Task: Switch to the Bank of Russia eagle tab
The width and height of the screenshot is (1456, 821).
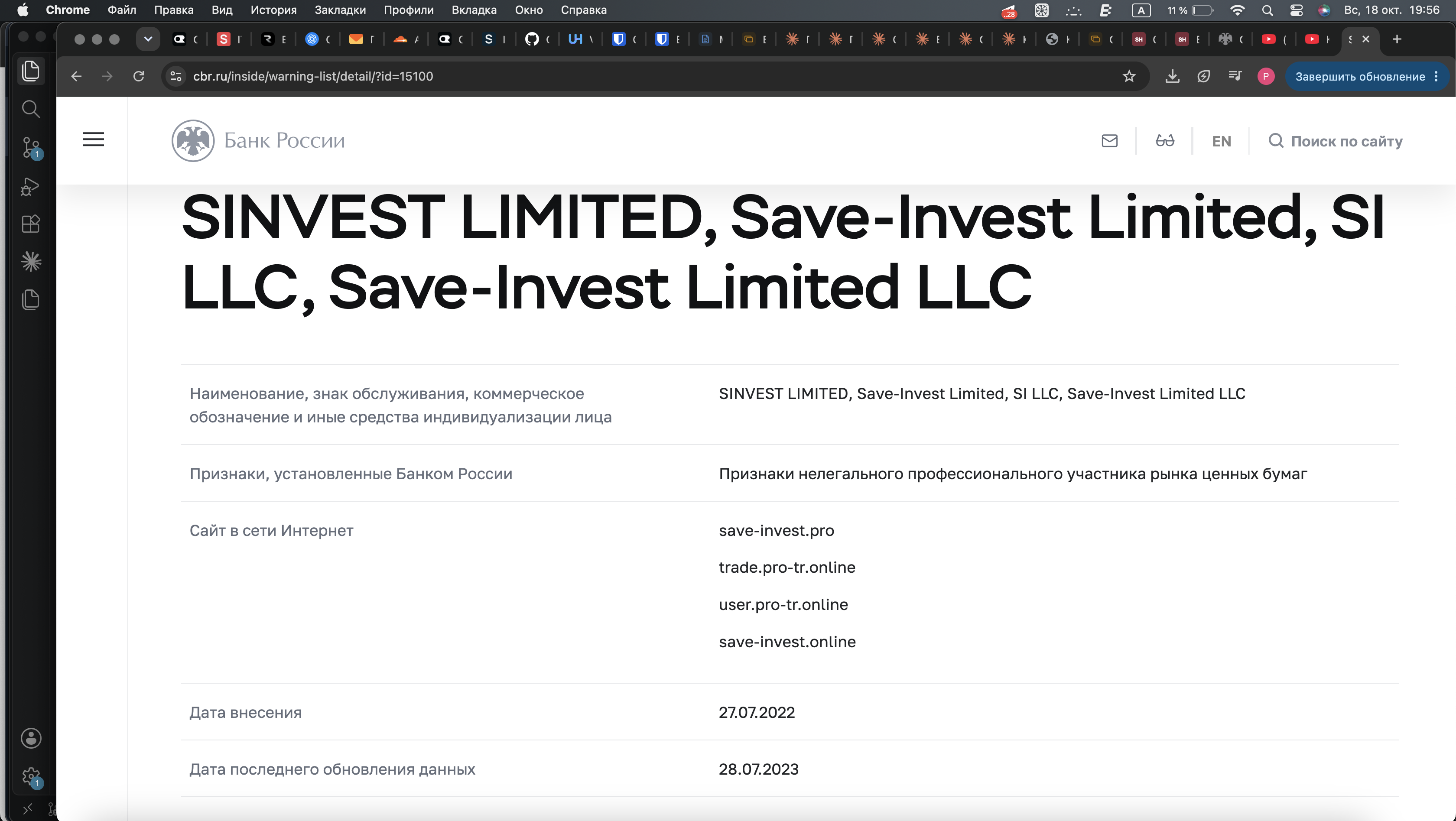Action: (x=1225, y=39)
